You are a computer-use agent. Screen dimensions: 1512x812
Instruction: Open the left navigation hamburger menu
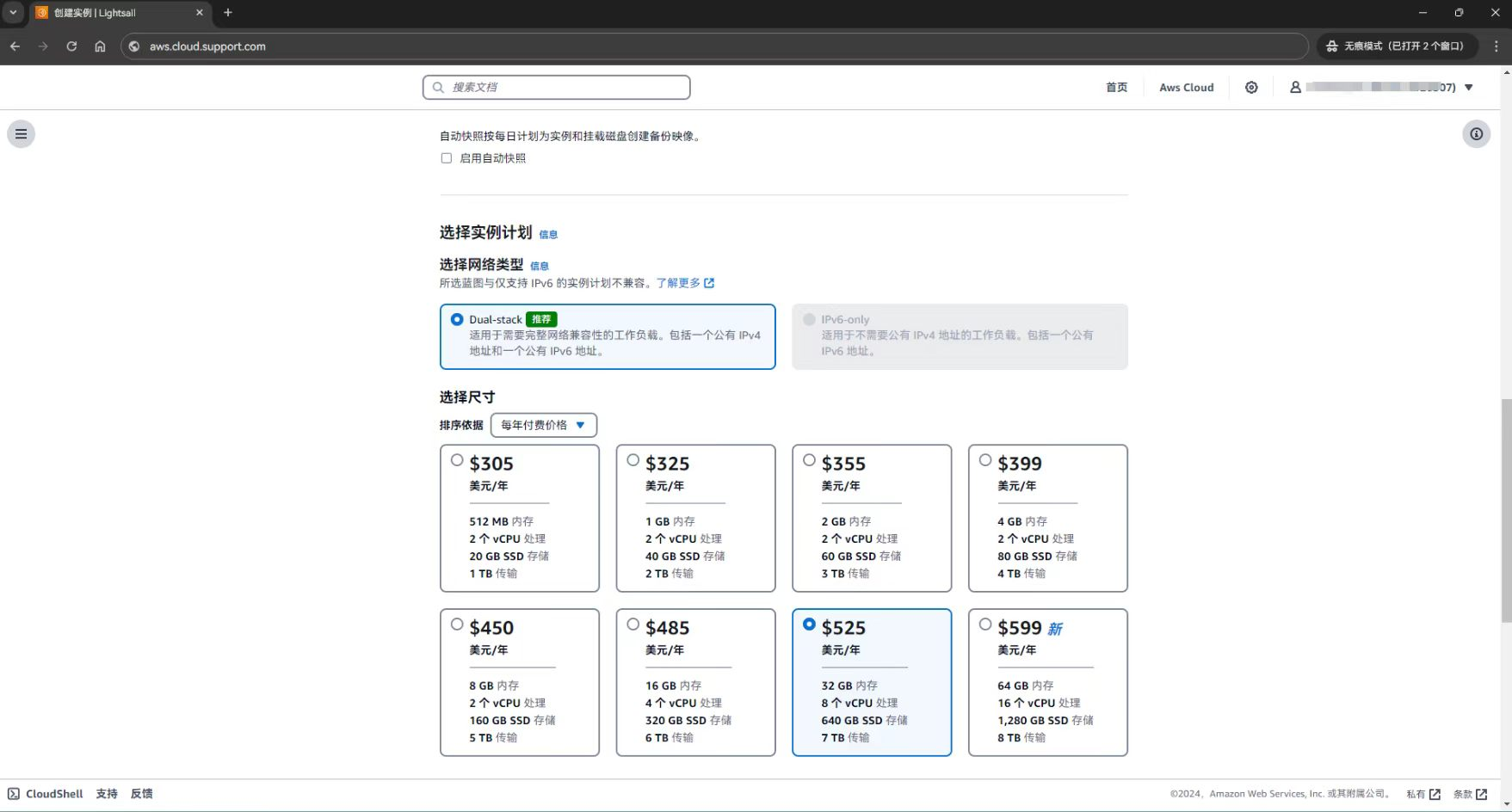[x=21, y=134]
